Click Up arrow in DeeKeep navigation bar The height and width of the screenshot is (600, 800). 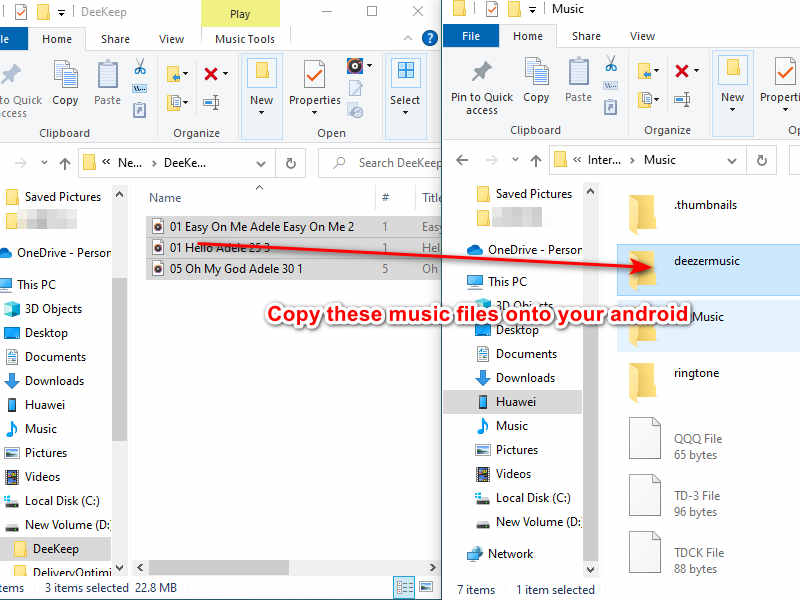(x=65, y=163)
